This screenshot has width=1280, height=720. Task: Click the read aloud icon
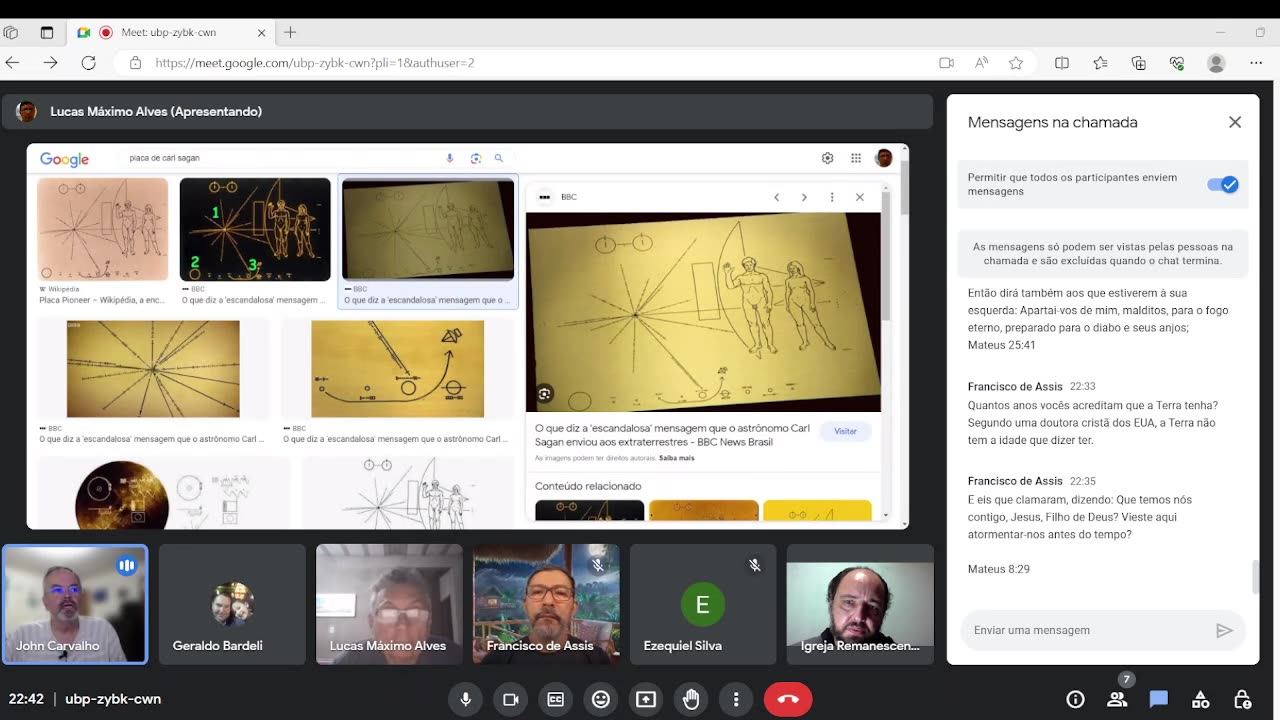click(981, 62)
